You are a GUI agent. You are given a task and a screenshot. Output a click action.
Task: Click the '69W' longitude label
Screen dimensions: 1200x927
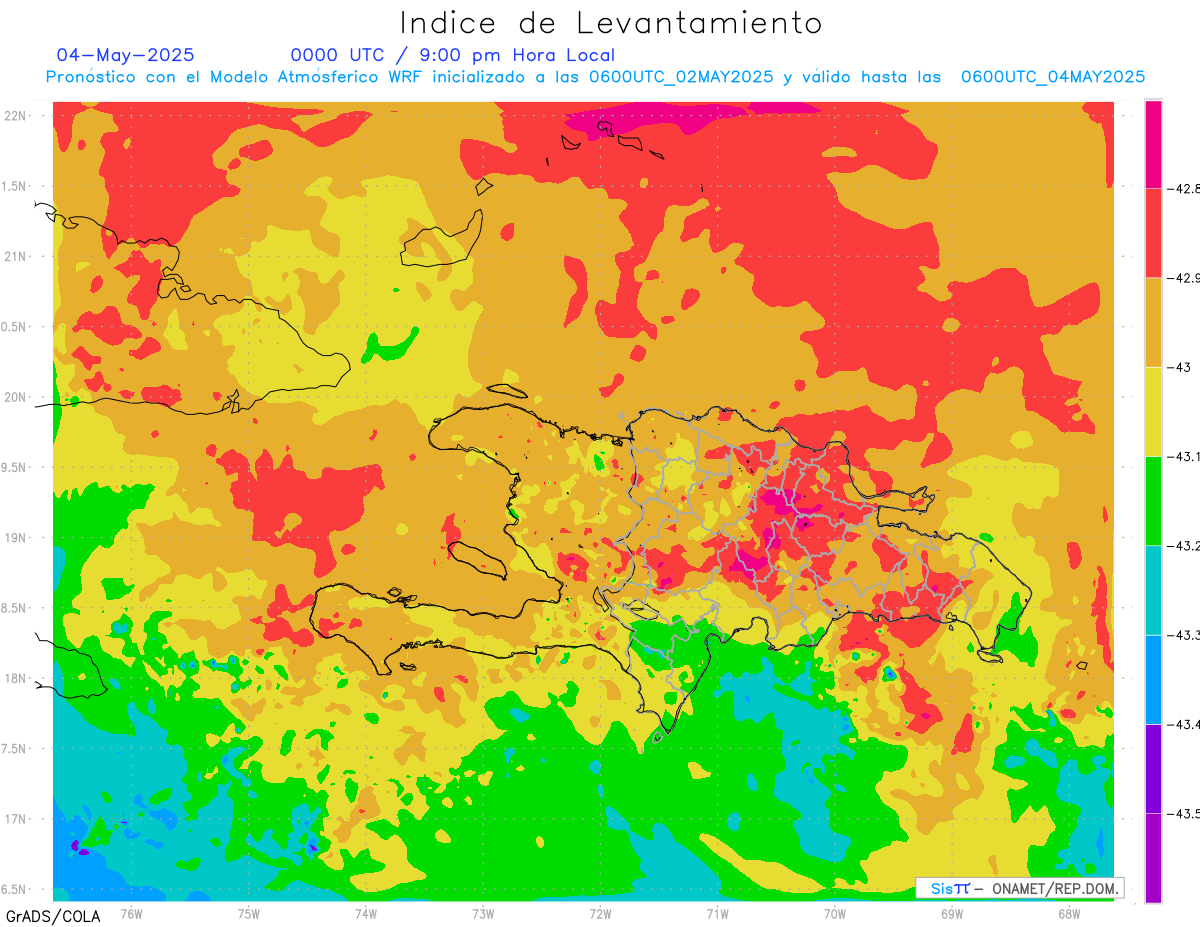[952, 914]
